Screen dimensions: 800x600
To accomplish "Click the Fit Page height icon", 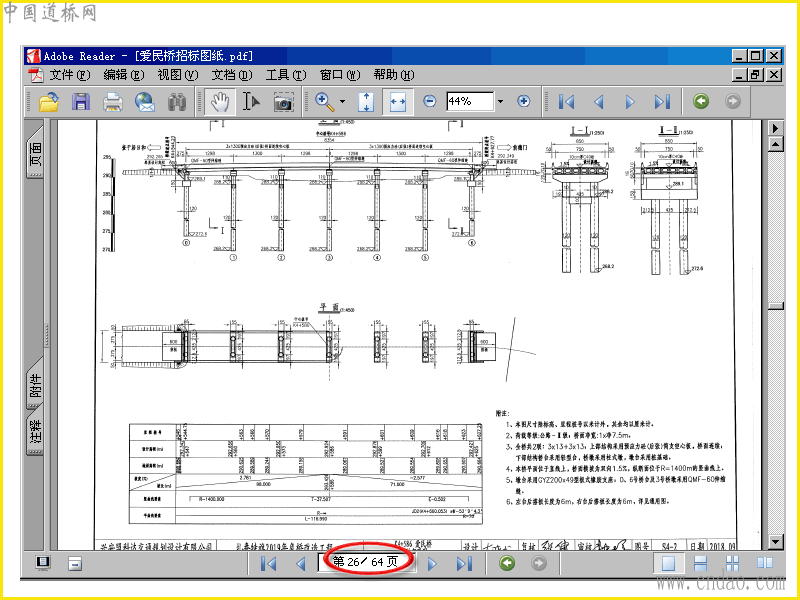I will [366, 102].
